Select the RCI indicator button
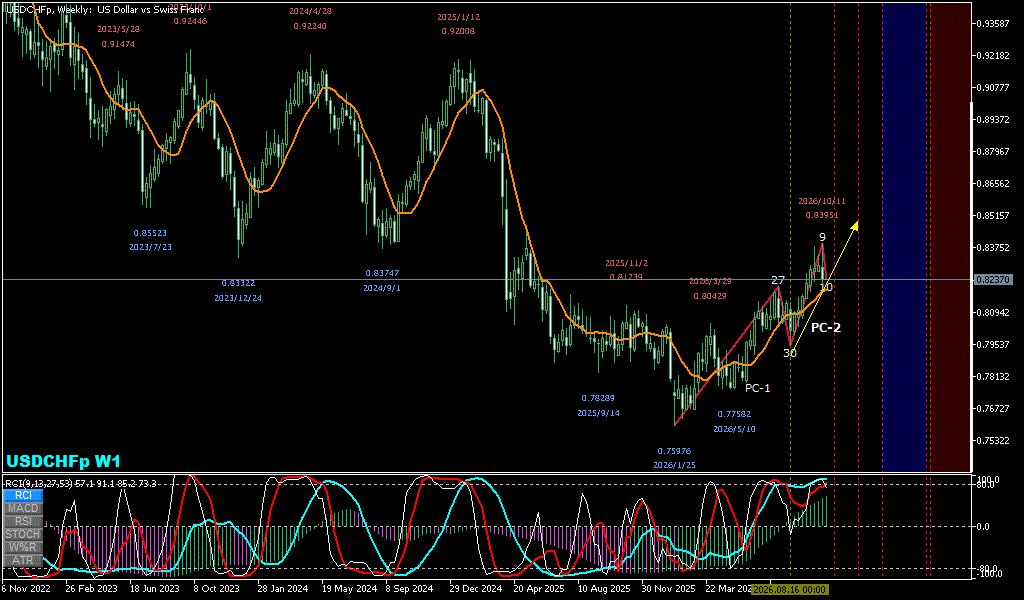 coord(23,495)
